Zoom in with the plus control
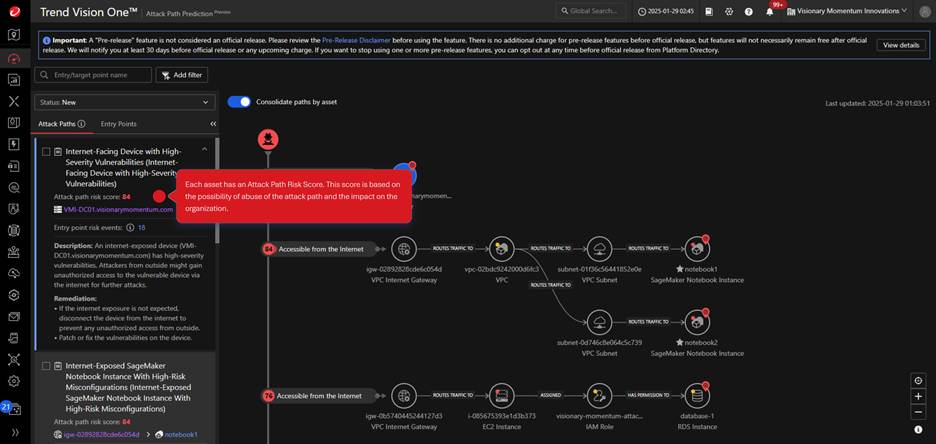Screen dimensions: 936x444 918,396
